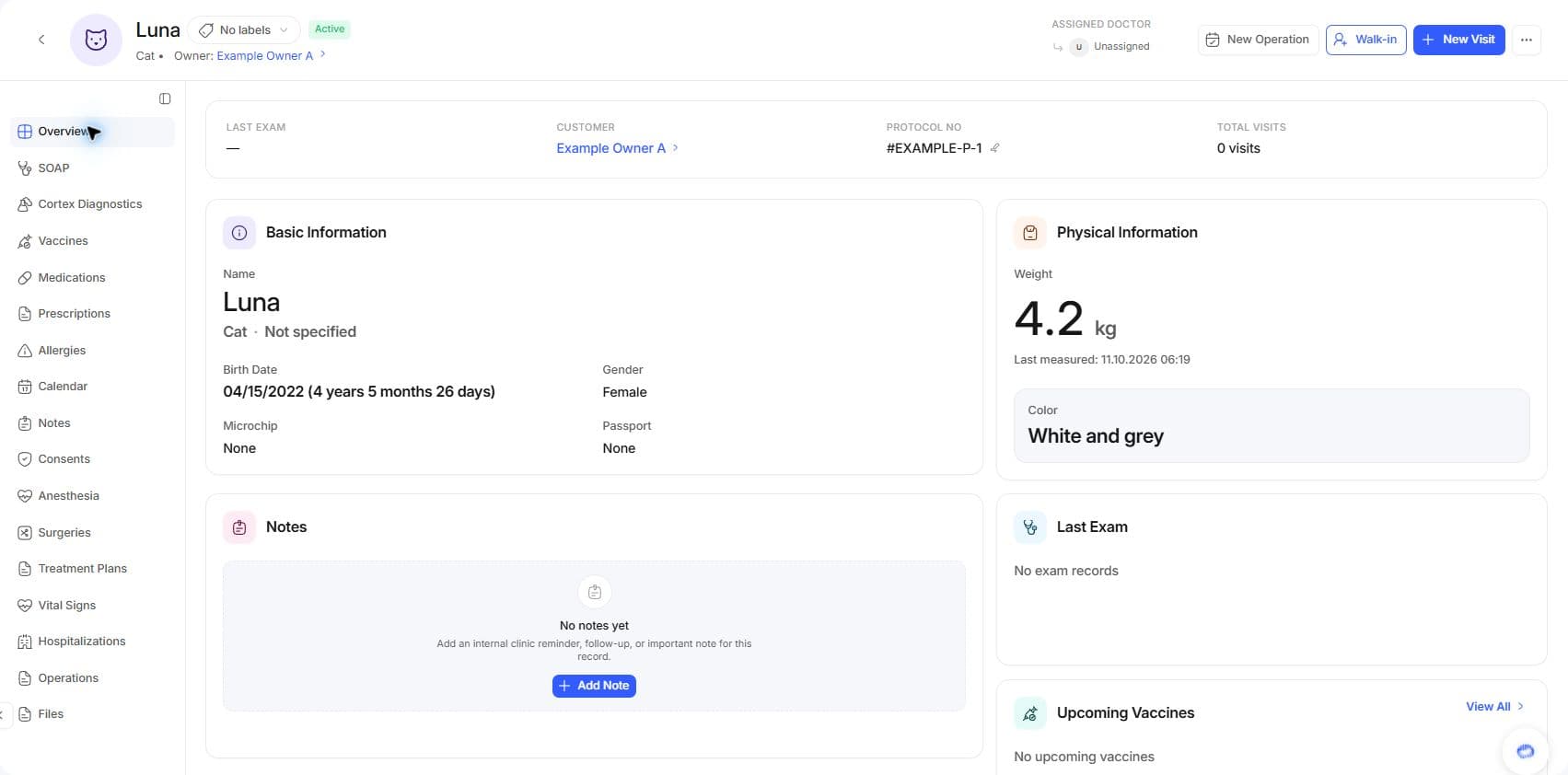1568x775 pixels.
Task: Click Luna's cat avatar icon
Action: (96, 40)
